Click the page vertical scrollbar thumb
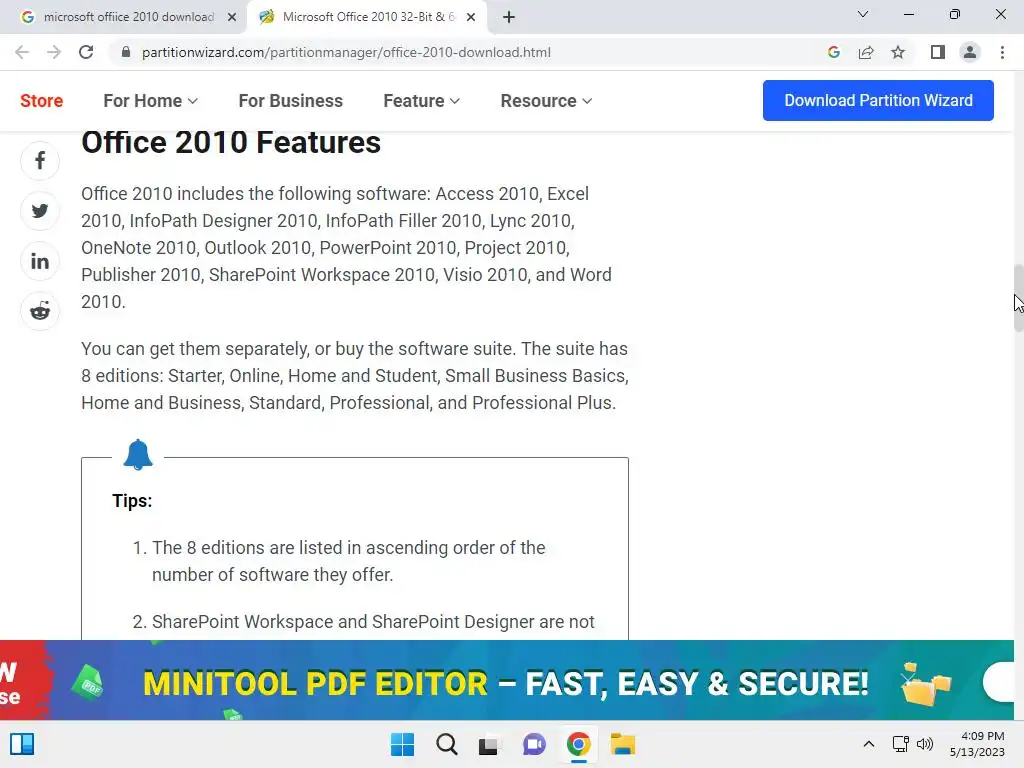1024x768 pixels. pos(1018,298)
